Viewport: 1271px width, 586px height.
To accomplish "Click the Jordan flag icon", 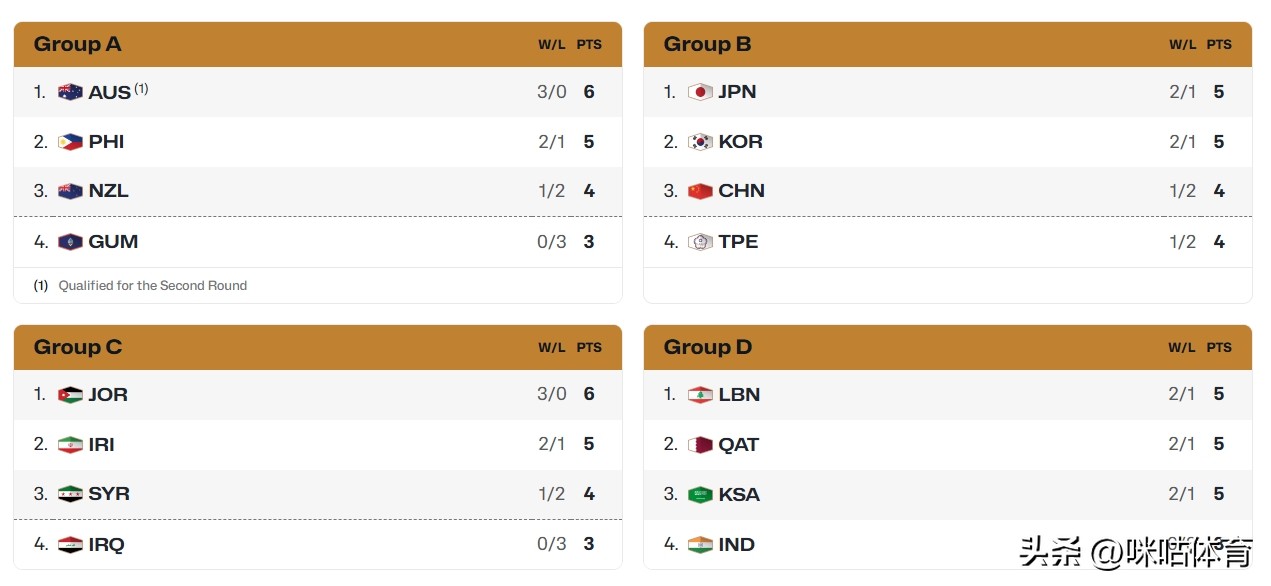I will pos(70,395).
